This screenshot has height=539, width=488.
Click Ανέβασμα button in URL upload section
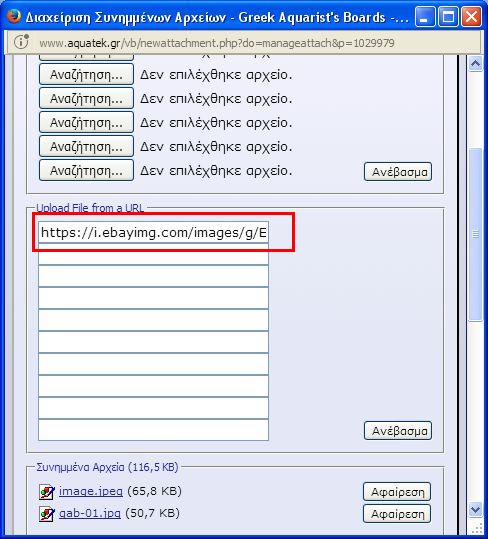click(398, 431)
